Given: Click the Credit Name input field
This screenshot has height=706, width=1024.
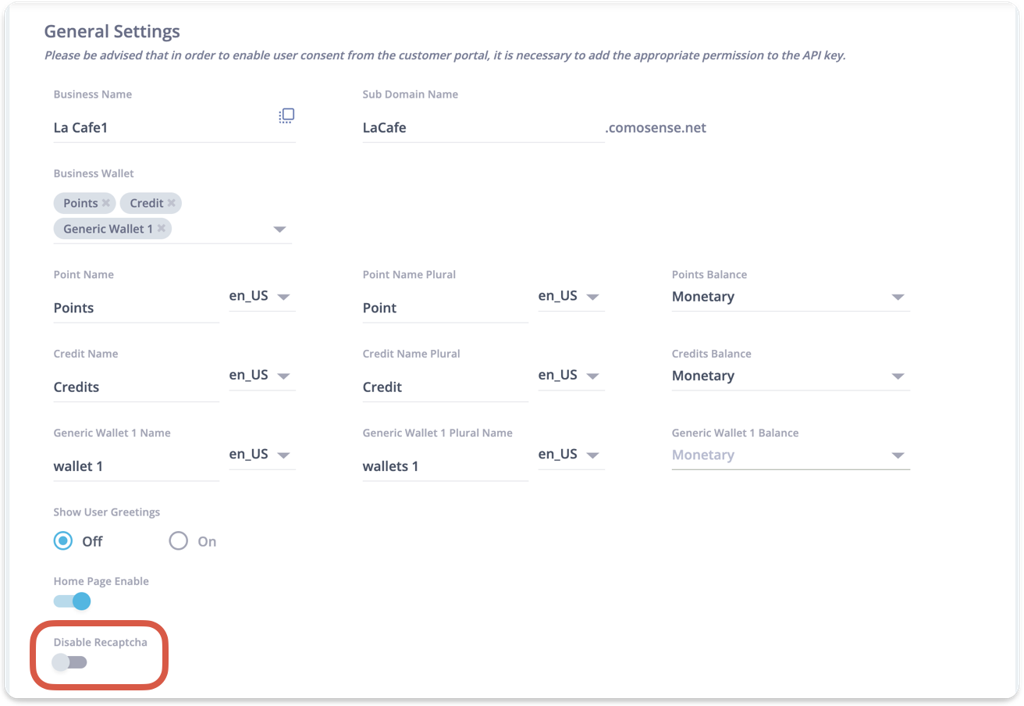Looking at the screenshot, I should pyautogui.click(x=135, y=387).
